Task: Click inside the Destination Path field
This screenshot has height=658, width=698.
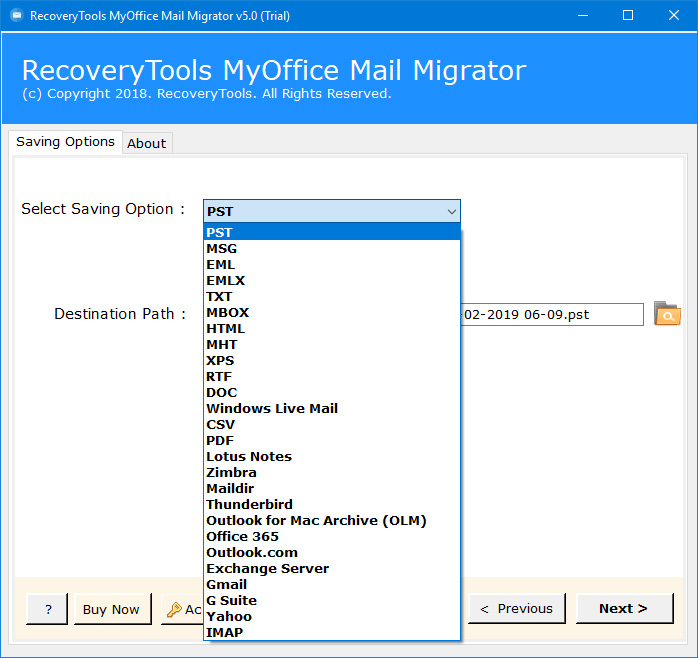Action: click(552, 315)
